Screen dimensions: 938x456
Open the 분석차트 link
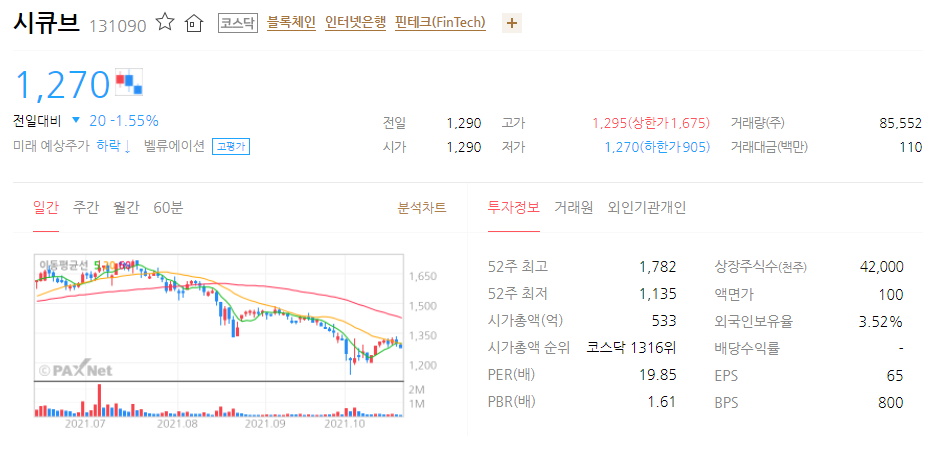(x=422, y=208)
